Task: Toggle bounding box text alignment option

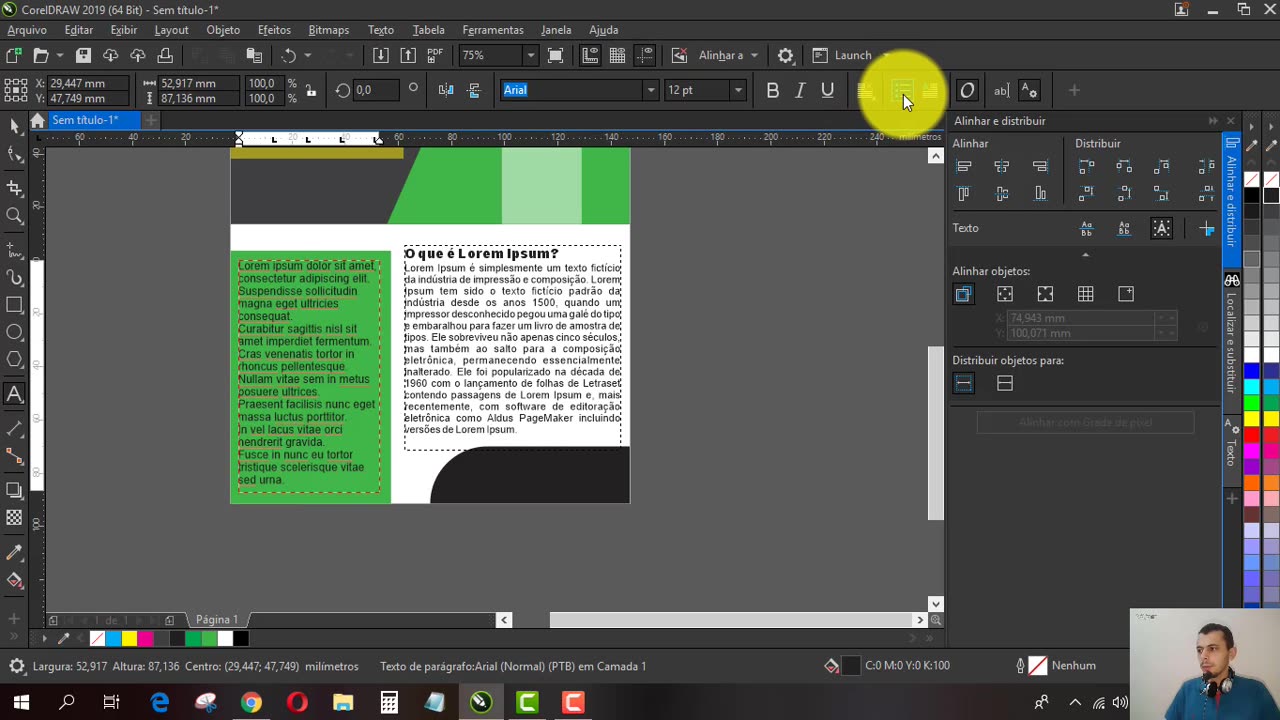Action: point(1162,229)
